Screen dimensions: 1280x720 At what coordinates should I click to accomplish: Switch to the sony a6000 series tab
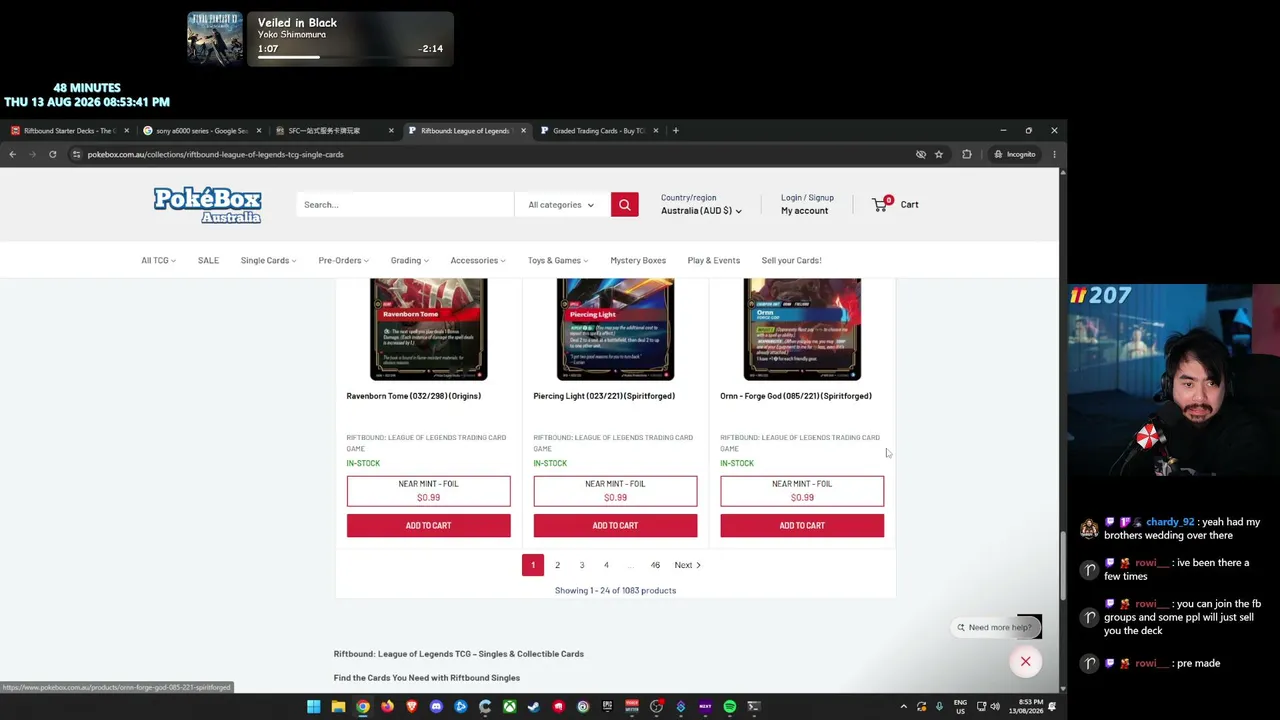[x=202, y=130]
